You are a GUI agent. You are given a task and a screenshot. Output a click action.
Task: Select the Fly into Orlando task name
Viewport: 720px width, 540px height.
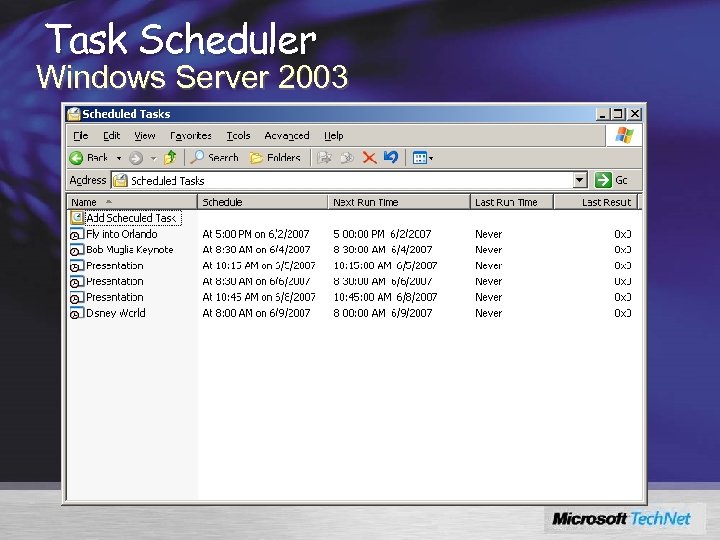pos(122,234)
